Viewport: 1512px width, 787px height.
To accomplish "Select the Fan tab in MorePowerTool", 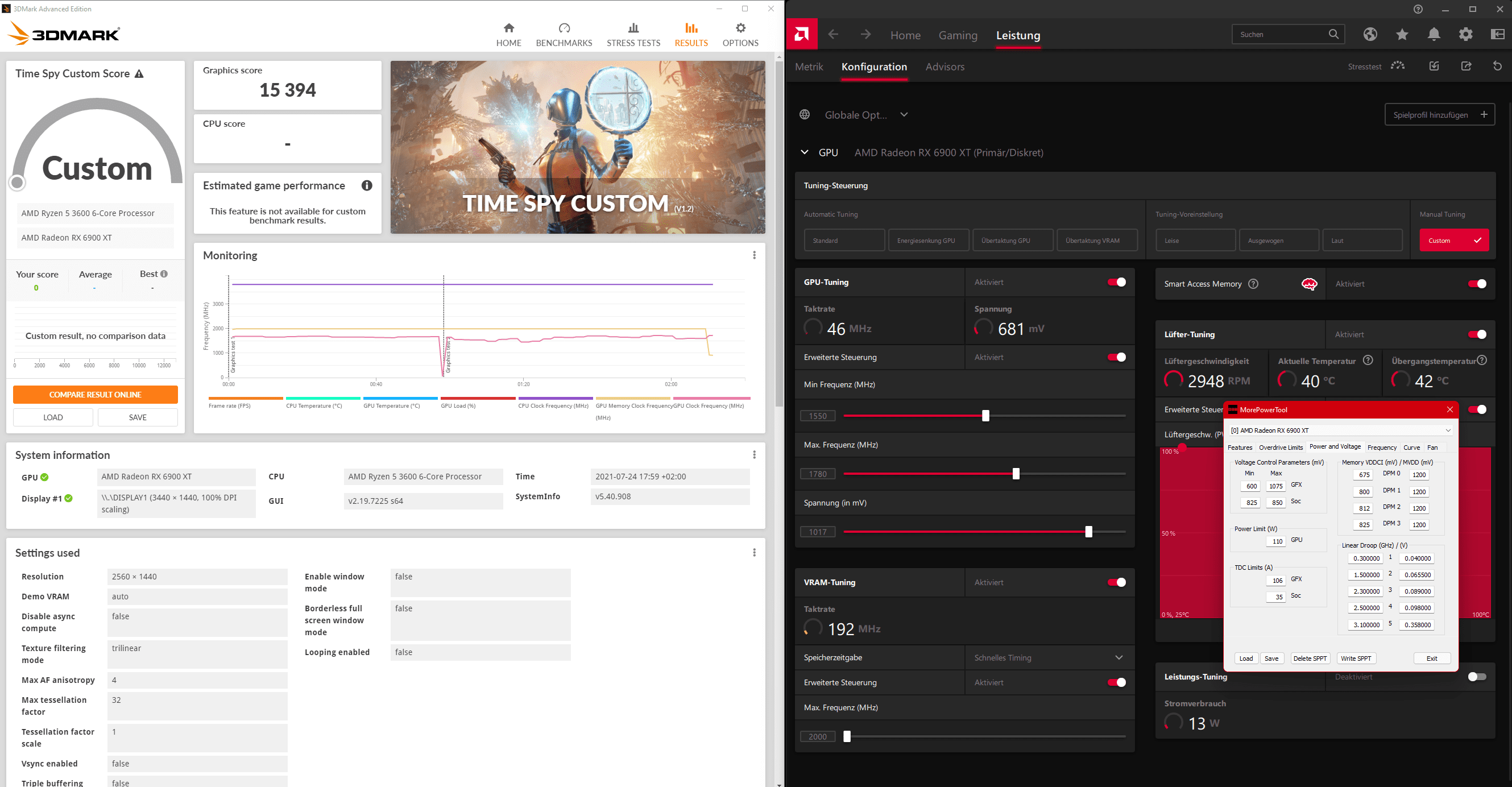I will pos(1432,447).
